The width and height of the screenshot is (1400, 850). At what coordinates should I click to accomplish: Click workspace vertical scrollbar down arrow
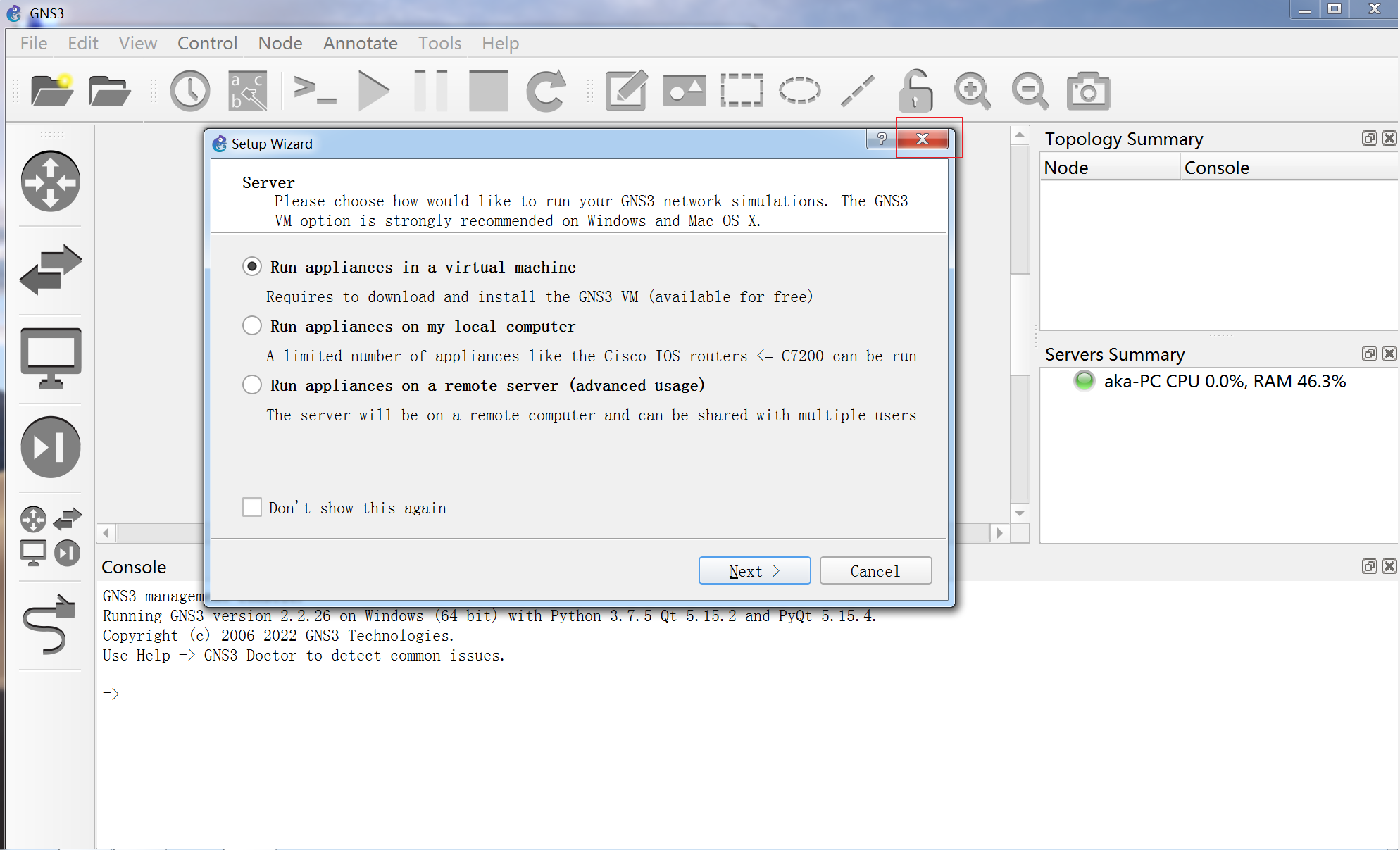1020,513
